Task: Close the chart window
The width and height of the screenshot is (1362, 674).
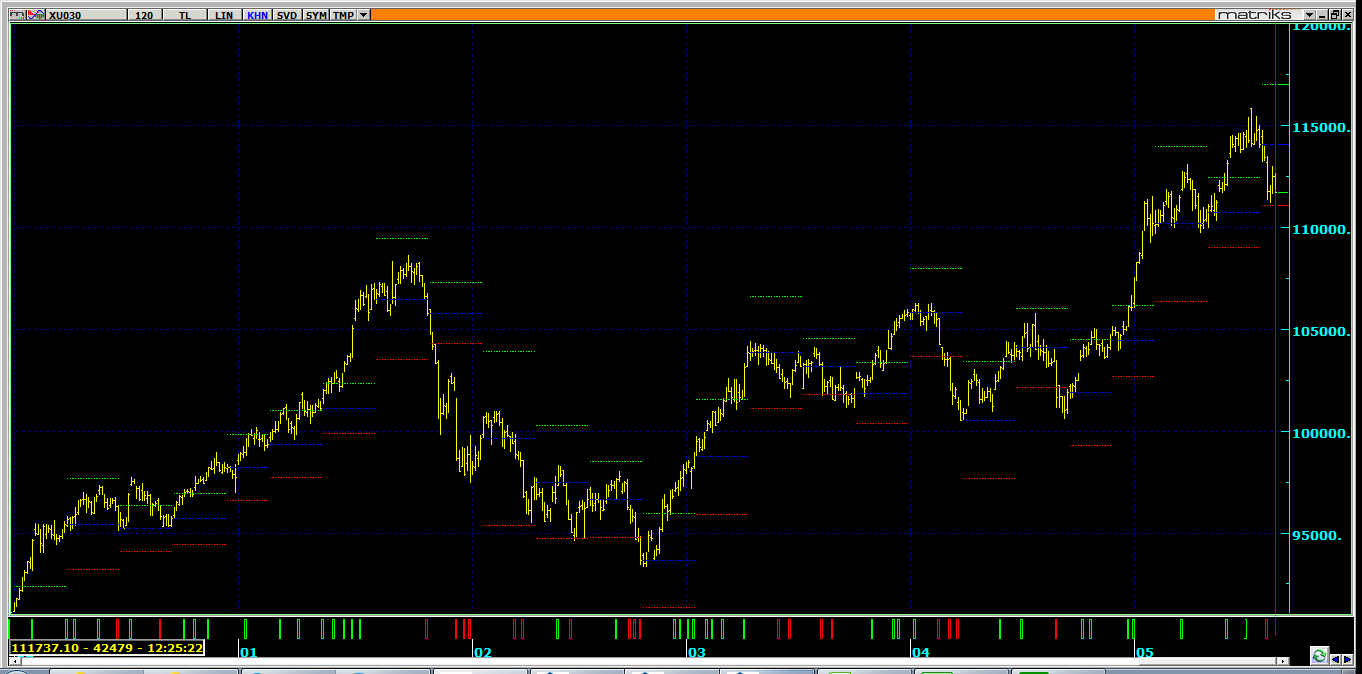Action: click(1347, 15)
